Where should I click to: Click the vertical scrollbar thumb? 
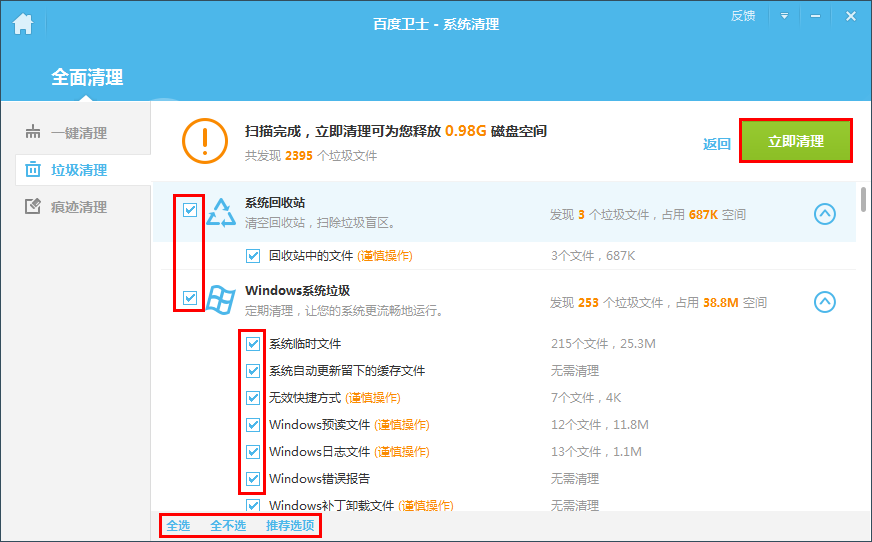click(864, 200)
